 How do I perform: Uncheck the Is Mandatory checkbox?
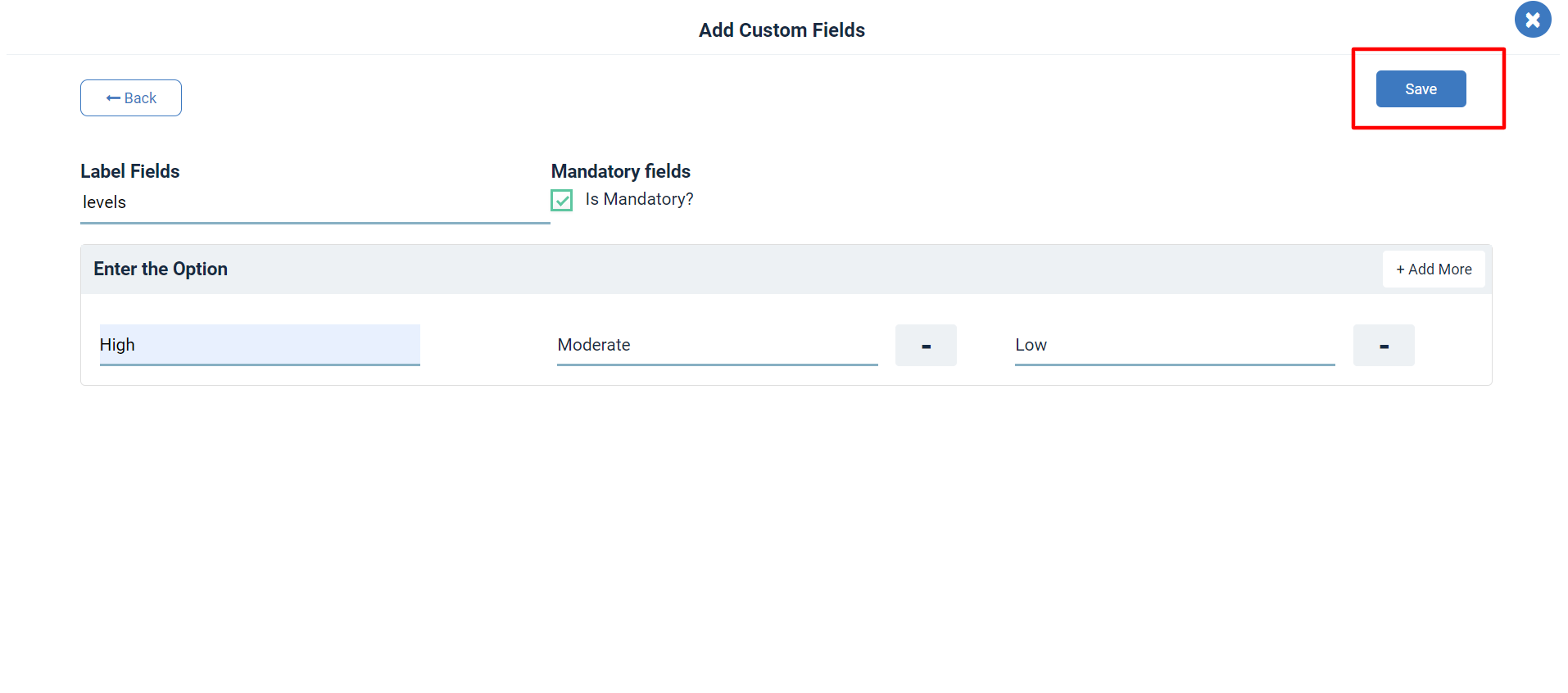point(562,200)
